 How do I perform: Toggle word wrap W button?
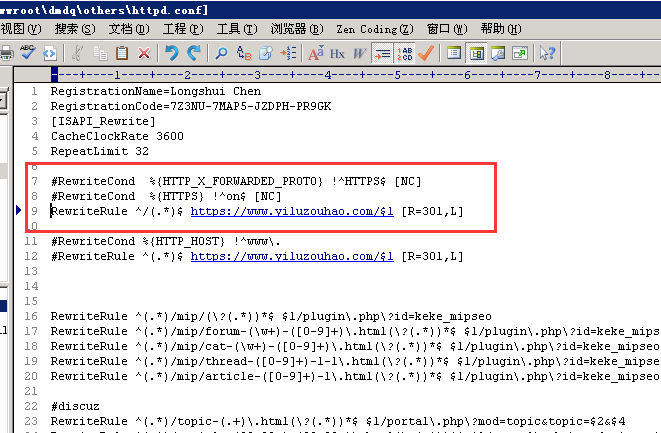pos(359,53)
